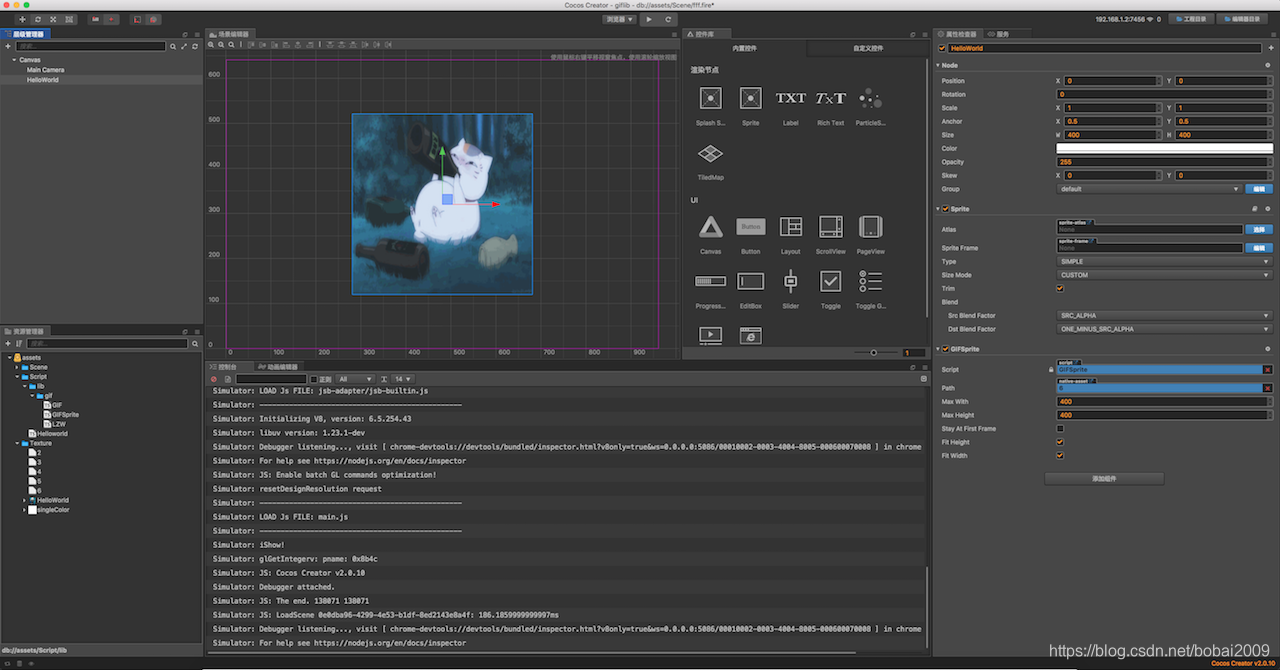Click the Add Component button
Screen dimensions: 1280x670
1104,479
